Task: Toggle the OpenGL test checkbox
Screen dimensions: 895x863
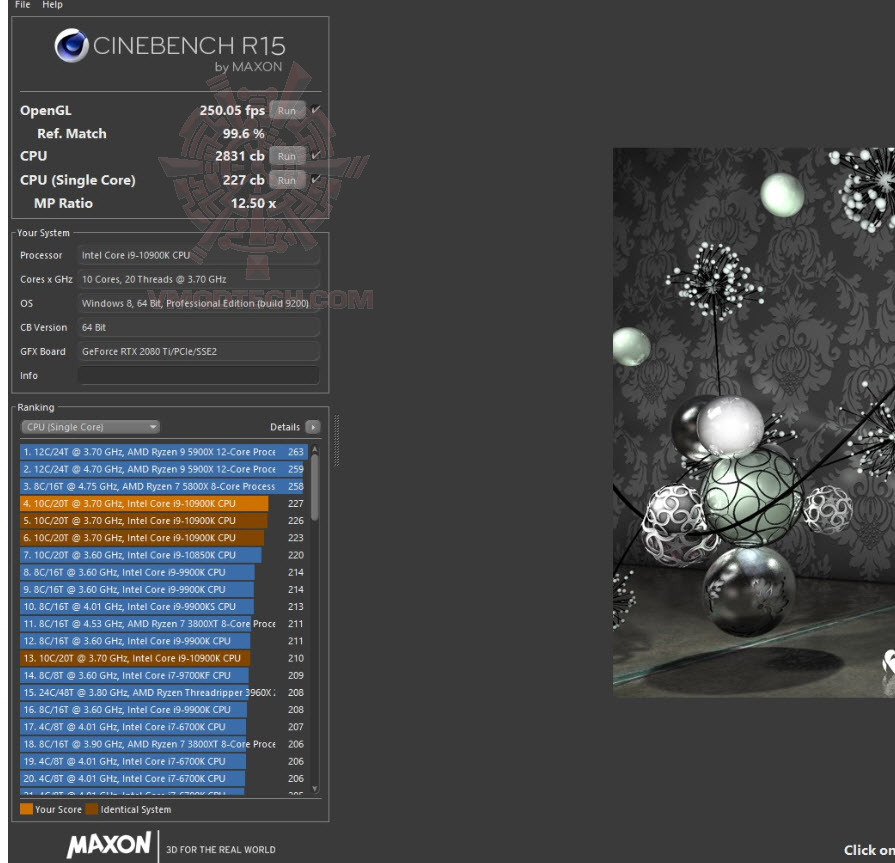Action: 316,109
